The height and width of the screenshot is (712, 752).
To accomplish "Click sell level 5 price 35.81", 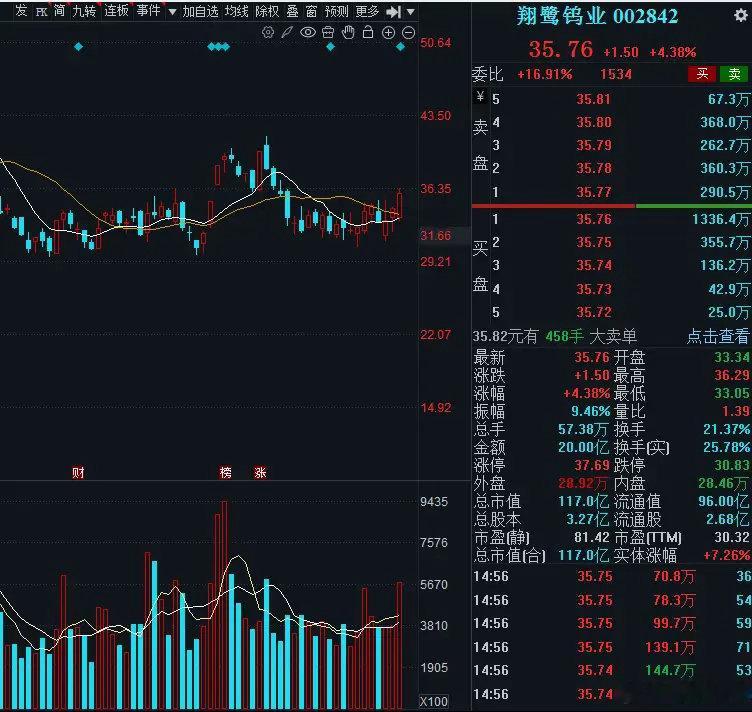I will [594, 99].
